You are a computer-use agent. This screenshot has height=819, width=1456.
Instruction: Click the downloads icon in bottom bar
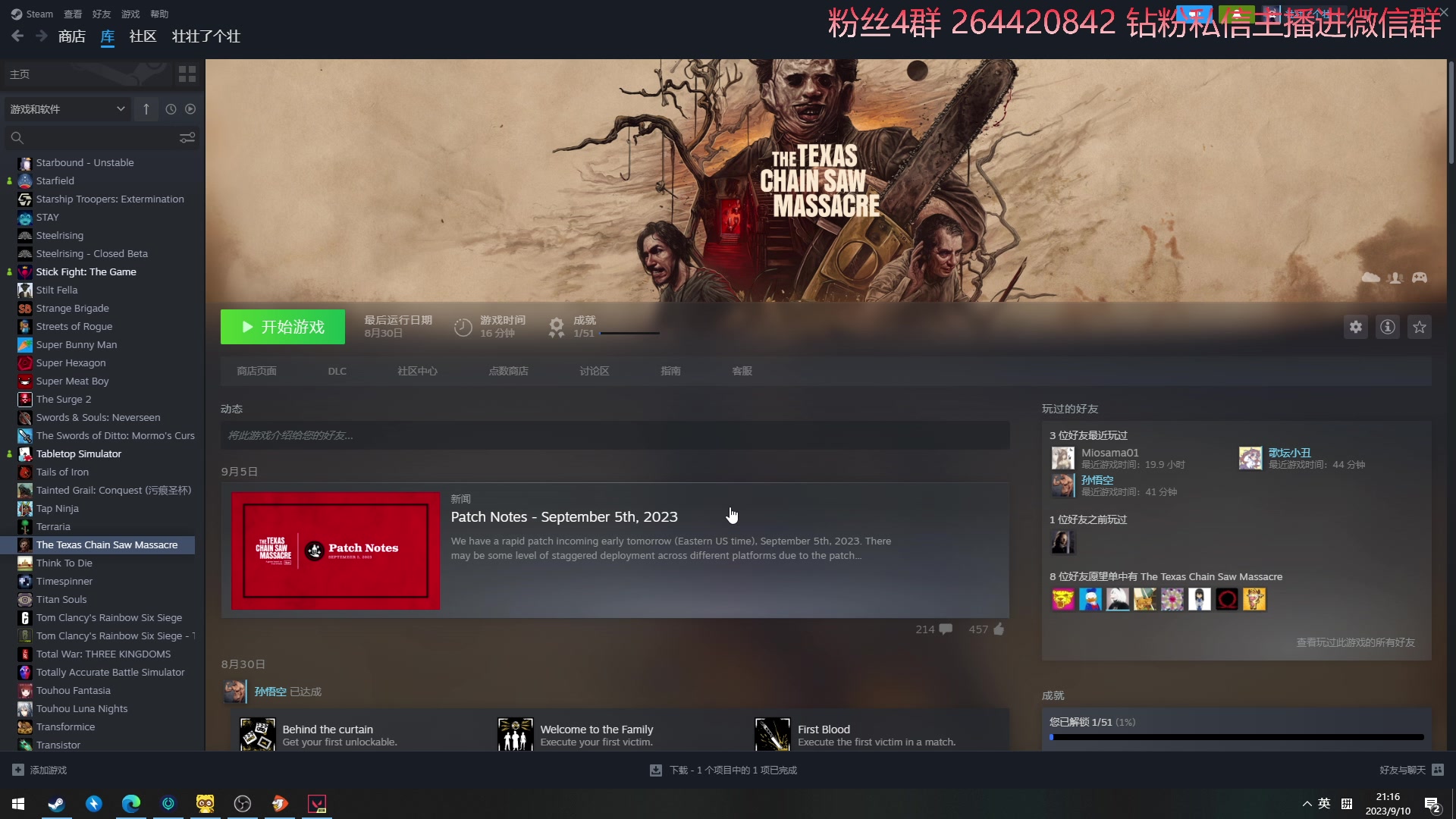click(656, 770)
